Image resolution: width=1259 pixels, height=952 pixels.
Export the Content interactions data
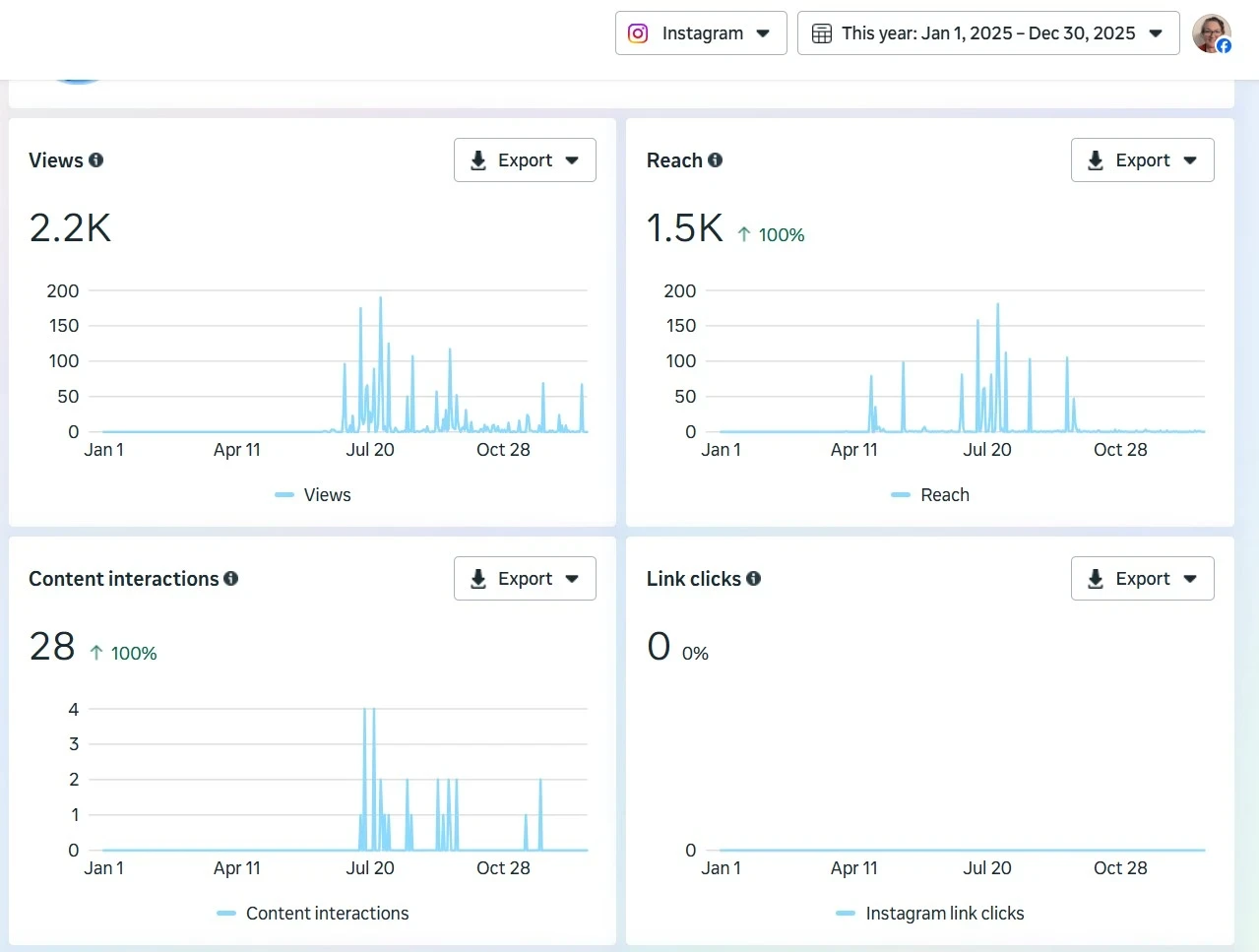point(525,579)
